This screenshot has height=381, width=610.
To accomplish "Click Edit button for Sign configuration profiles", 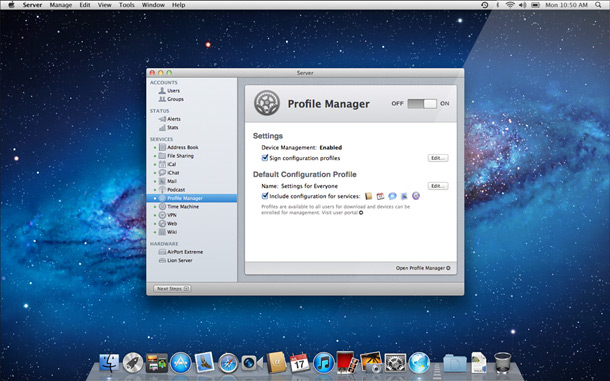I will click(438, 158).
